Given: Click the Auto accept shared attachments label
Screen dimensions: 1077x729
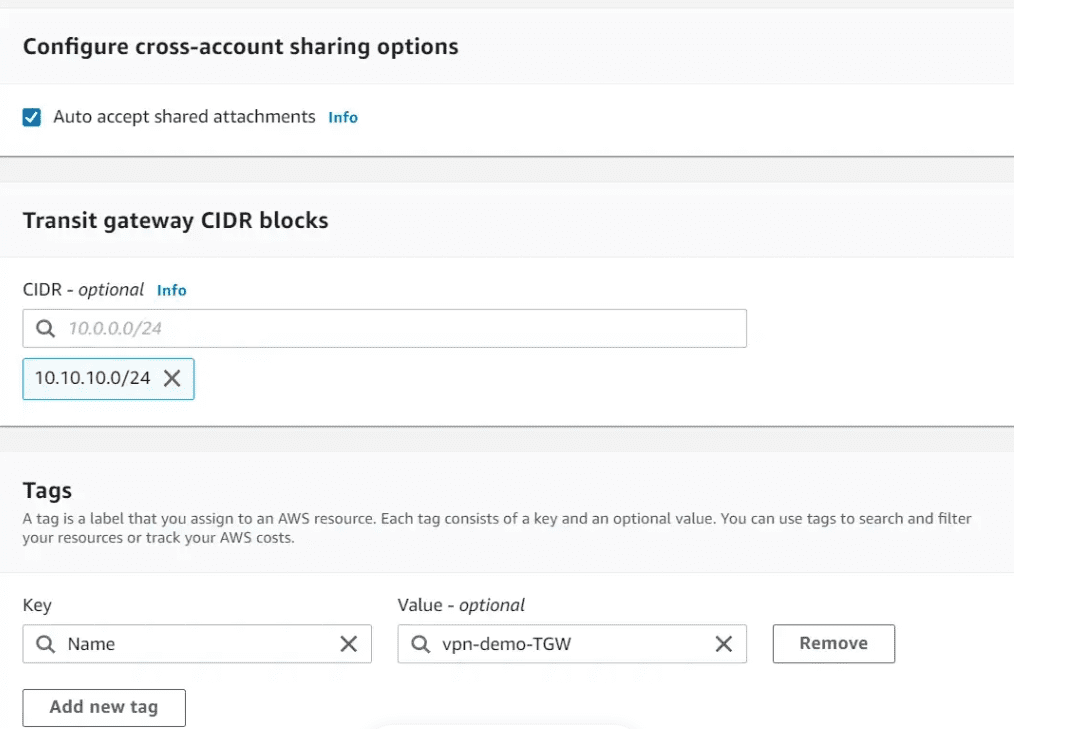Looking at the screenshot, I should tap(184, 117).
